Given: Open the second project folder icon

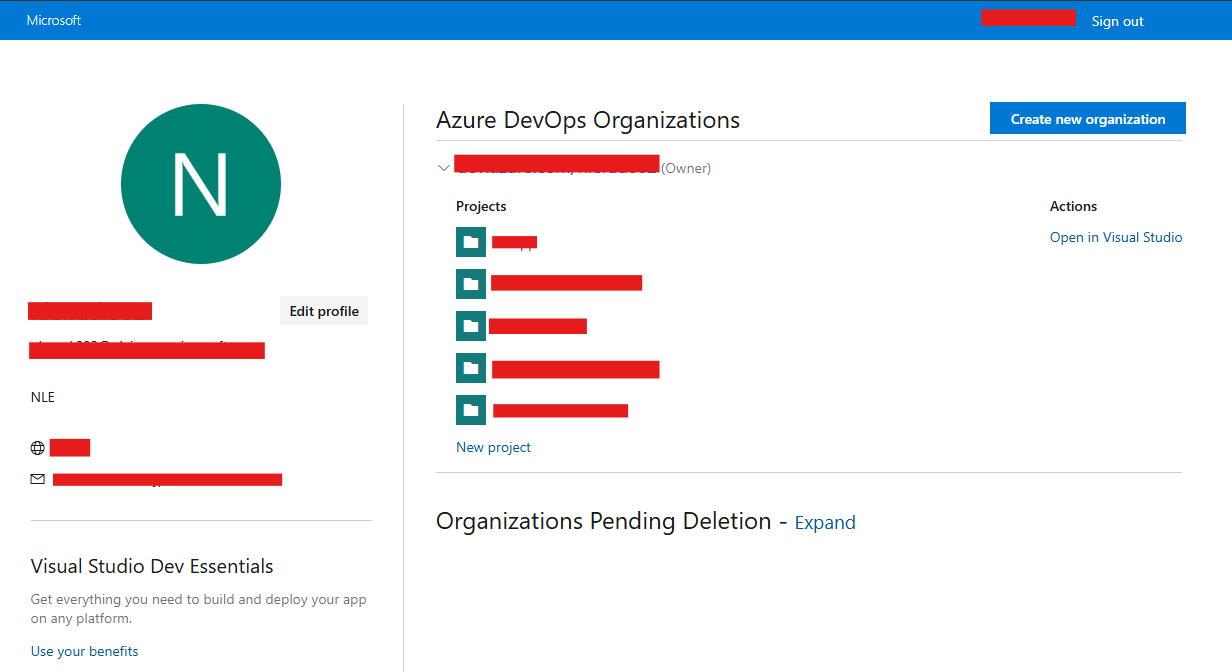Looking at the screenshot, I should [471, 284].
